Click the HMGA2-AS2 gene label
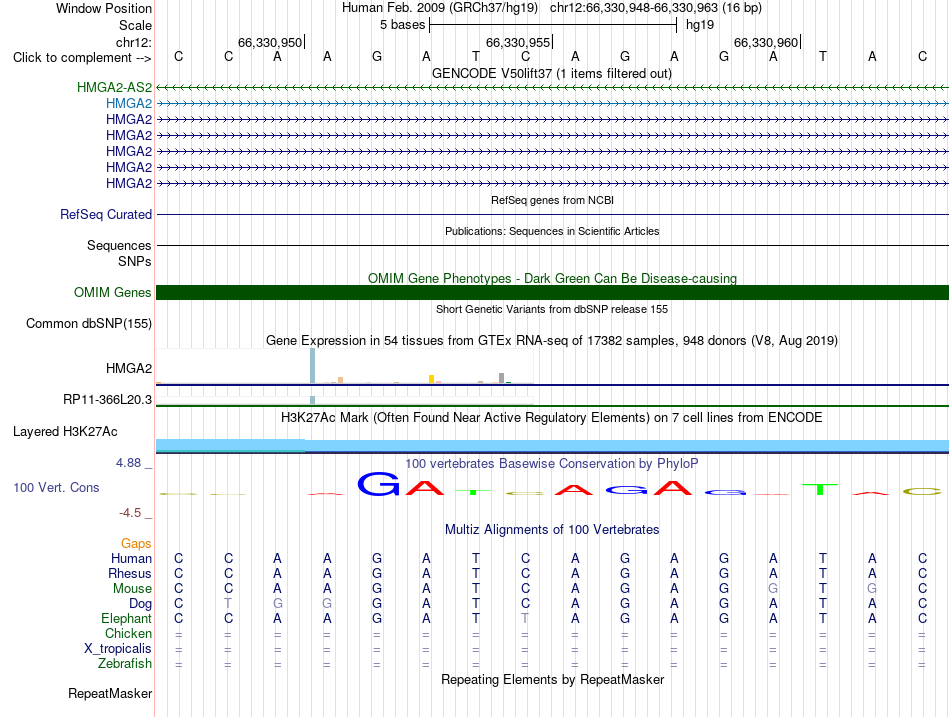This screenshot has height=717, width=950. (x=115, y=87)
